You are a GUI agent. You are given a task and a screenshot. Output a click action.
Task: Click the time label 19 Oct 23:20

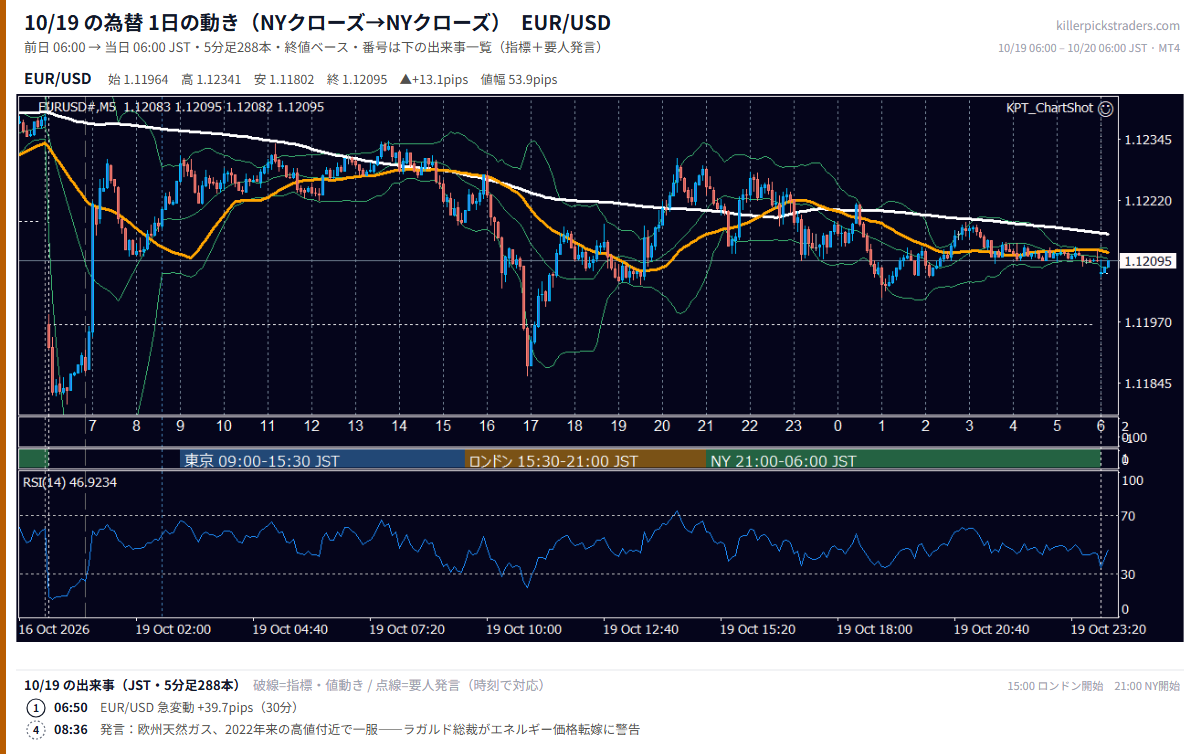click(x=1108, y=630)
